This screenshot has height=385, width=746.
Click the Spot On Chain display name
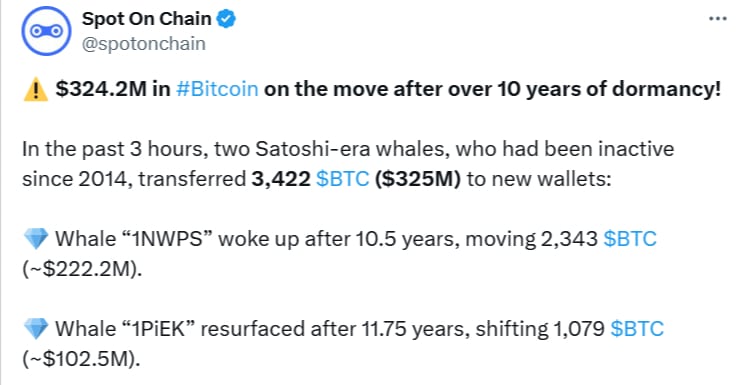(x=147, y=19)
